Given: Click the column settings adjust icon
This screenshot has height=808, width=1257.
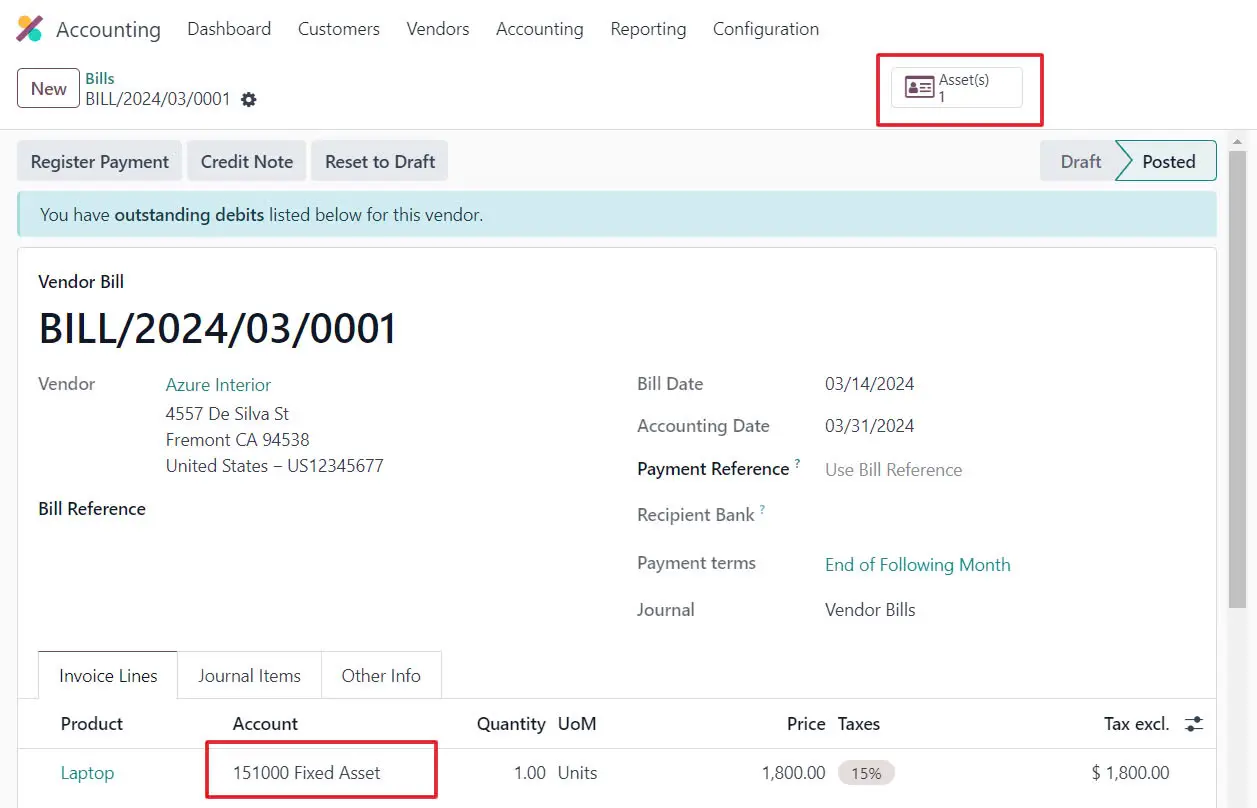Looking at the screenshot, I should point(1194,724).
